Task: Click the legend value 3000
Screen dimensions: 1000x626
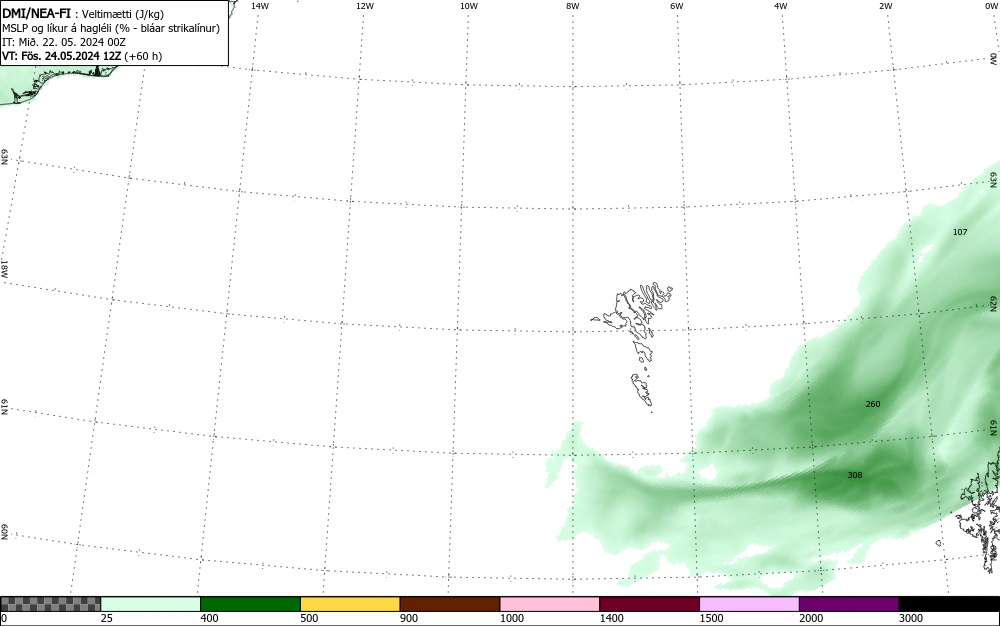Action: [911, 618]
